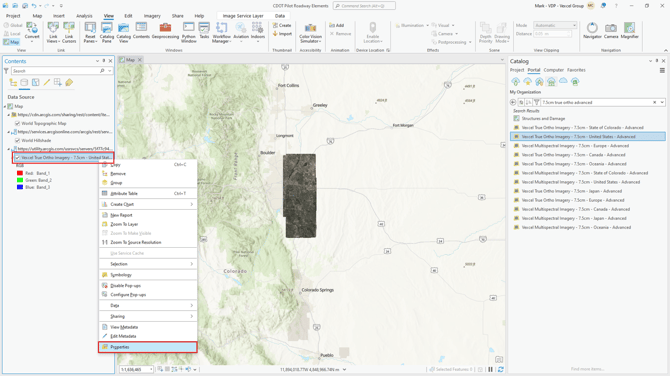Open the Analysis ribbon tab
670x376 pixels.
pos(84,16)
